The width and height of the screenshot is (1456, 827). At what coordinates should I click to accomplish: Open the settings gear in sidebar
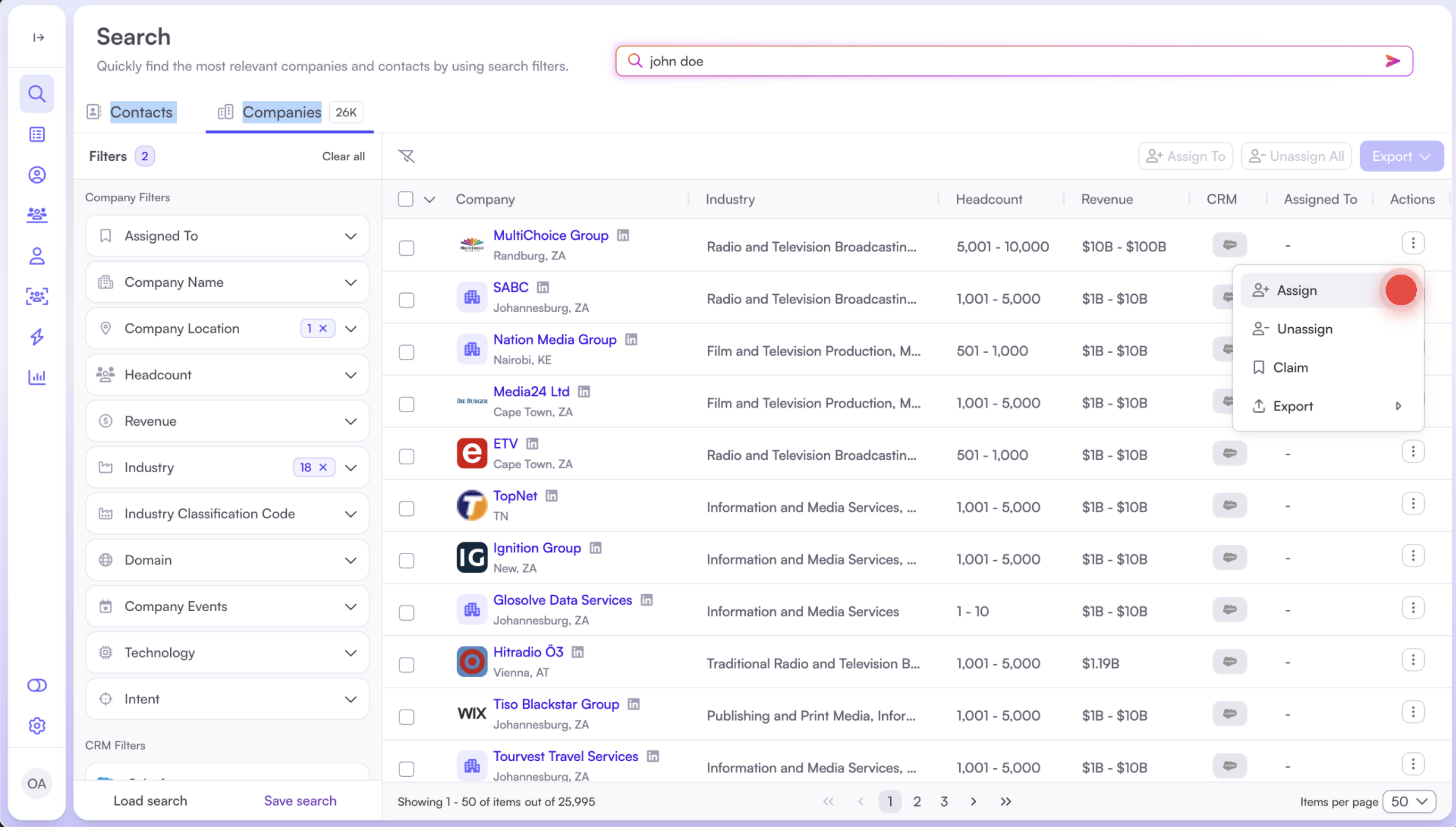(x=37, y=725)
